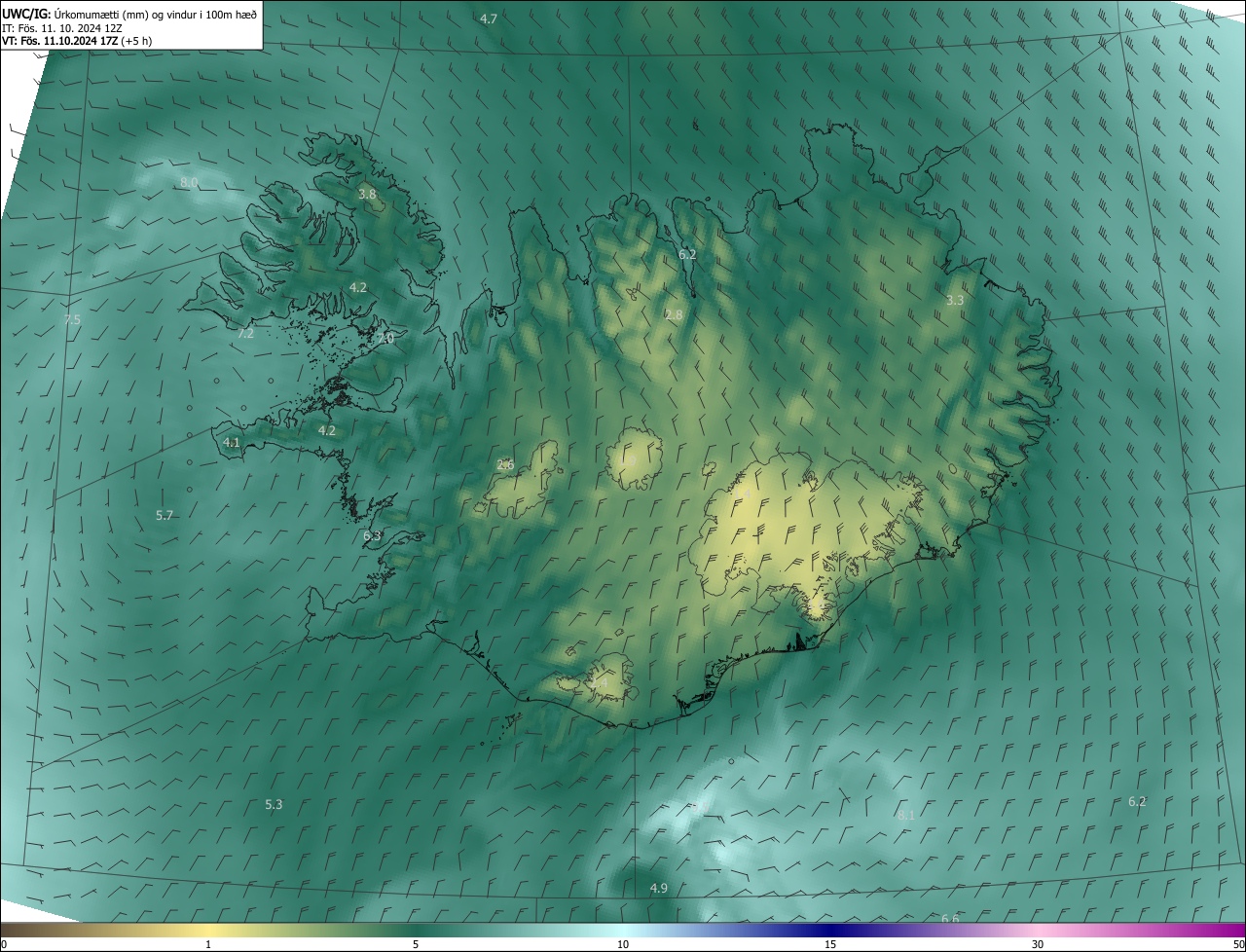Click the 1 tick on the color scale
Viewport: 1246px width, 952px height.
coord(208,944)
